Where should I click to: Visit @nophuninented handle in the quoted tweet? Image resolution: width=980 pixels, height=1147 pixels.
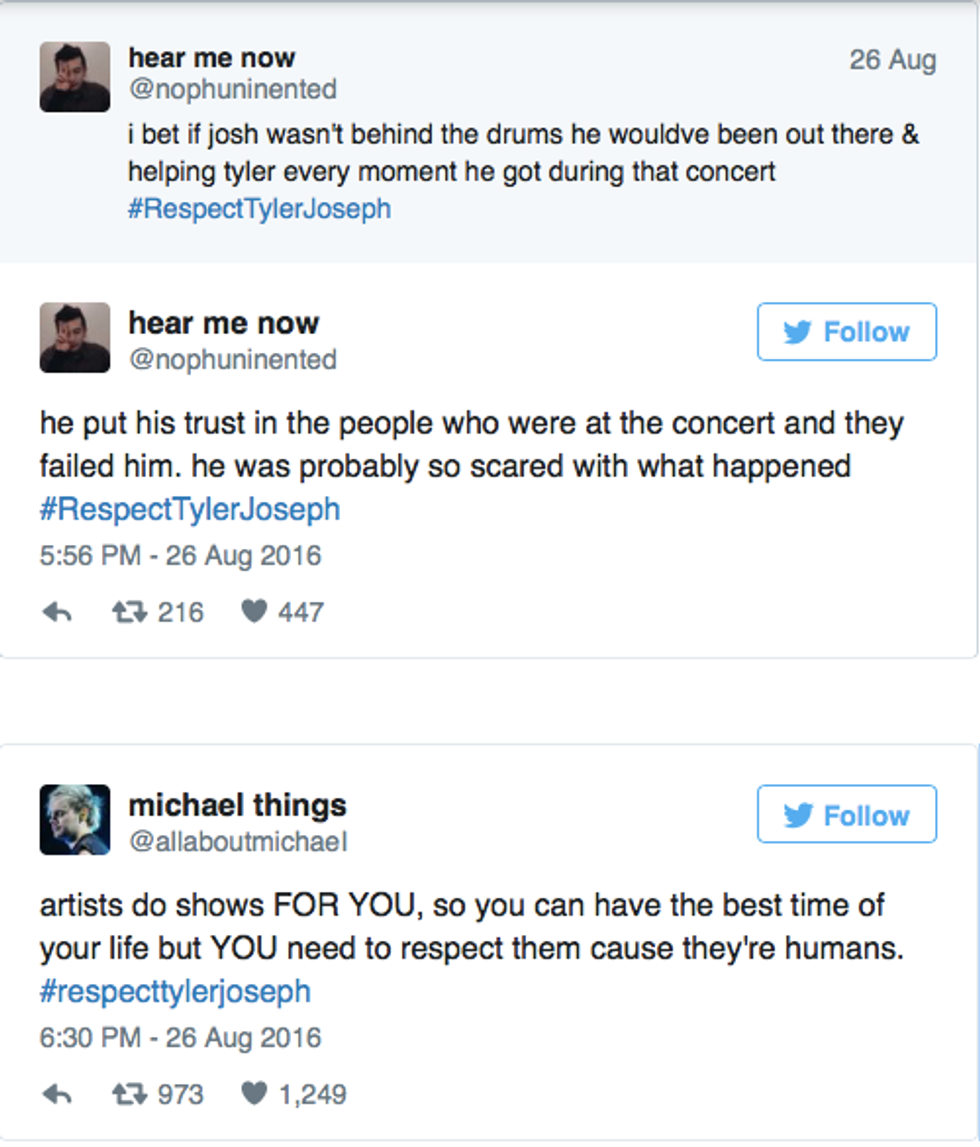232,89
